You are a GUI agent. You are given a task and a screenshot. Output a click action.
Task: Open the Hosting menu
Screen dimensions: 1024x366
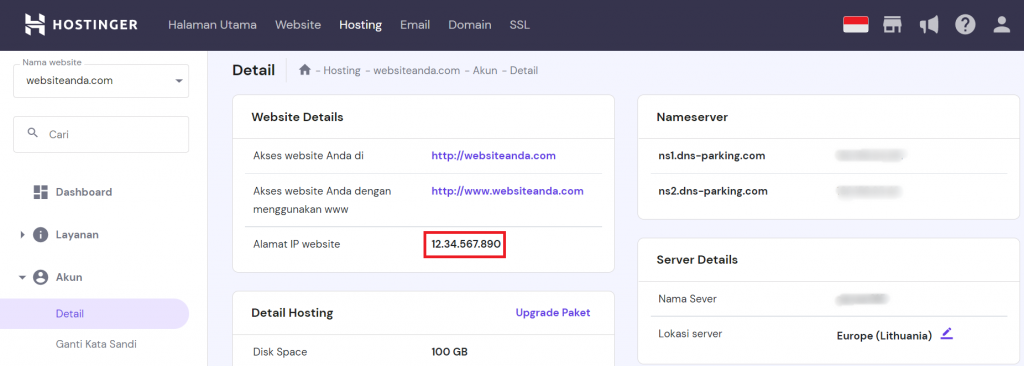tap(360, 25)
